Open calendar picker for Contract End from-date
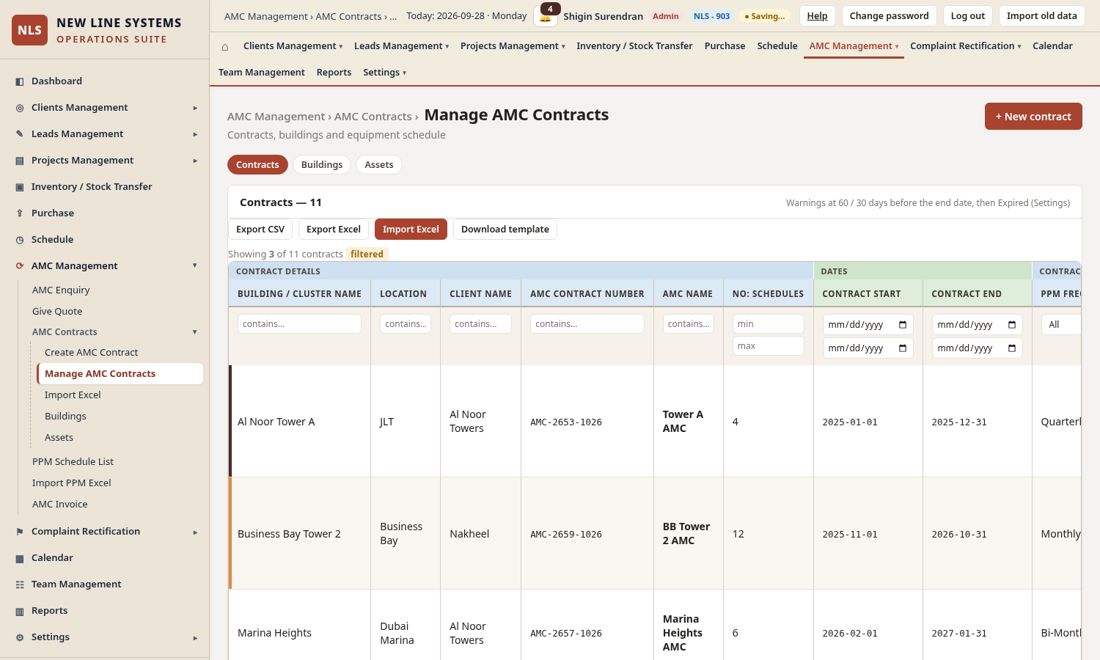 point(1012,325)
